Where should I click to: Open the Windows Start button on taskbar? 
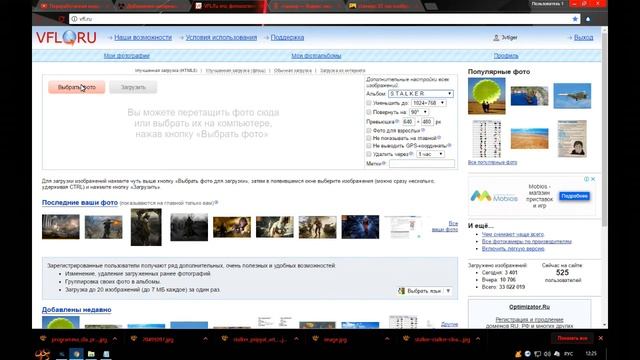click(42, 354)
